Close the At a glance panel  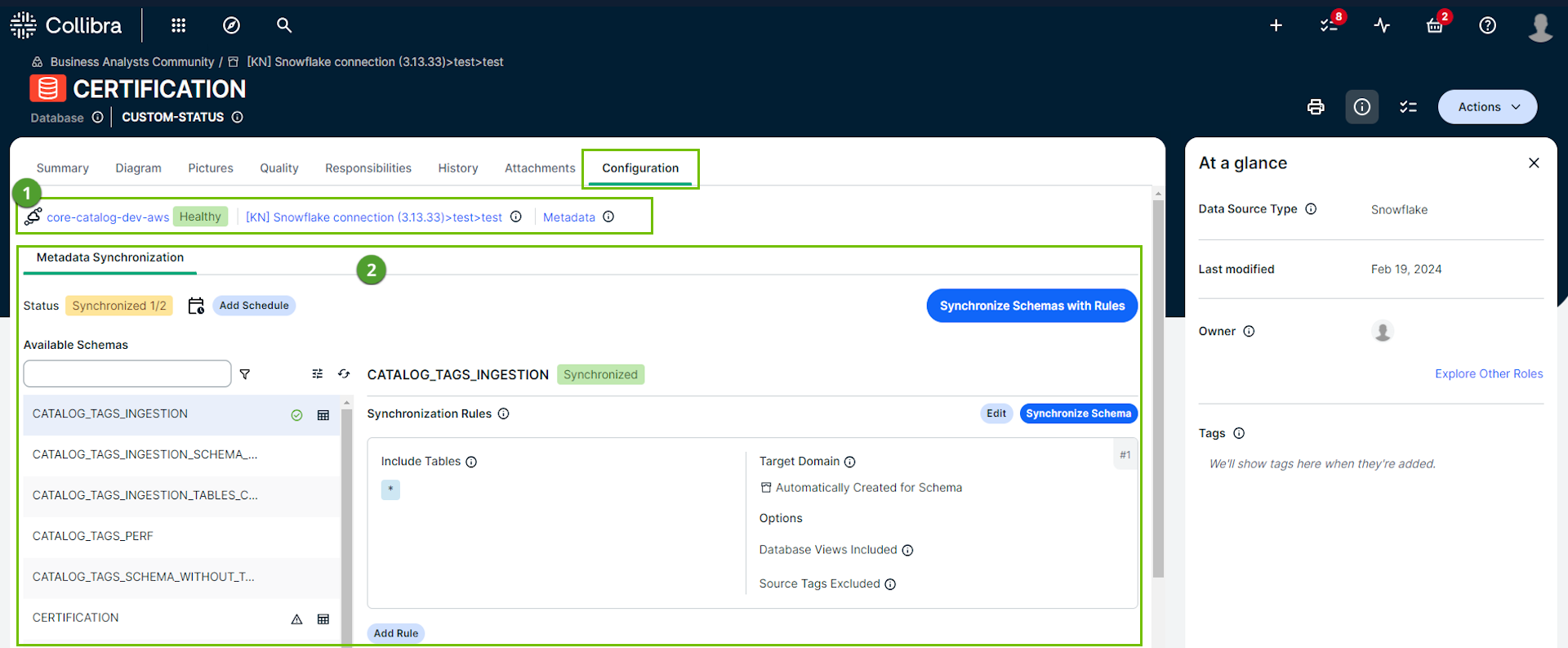1534,163
